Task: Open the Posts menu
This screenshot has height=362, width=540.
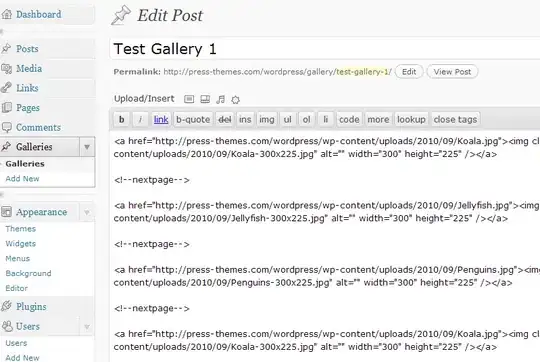Action: [27, 49]
